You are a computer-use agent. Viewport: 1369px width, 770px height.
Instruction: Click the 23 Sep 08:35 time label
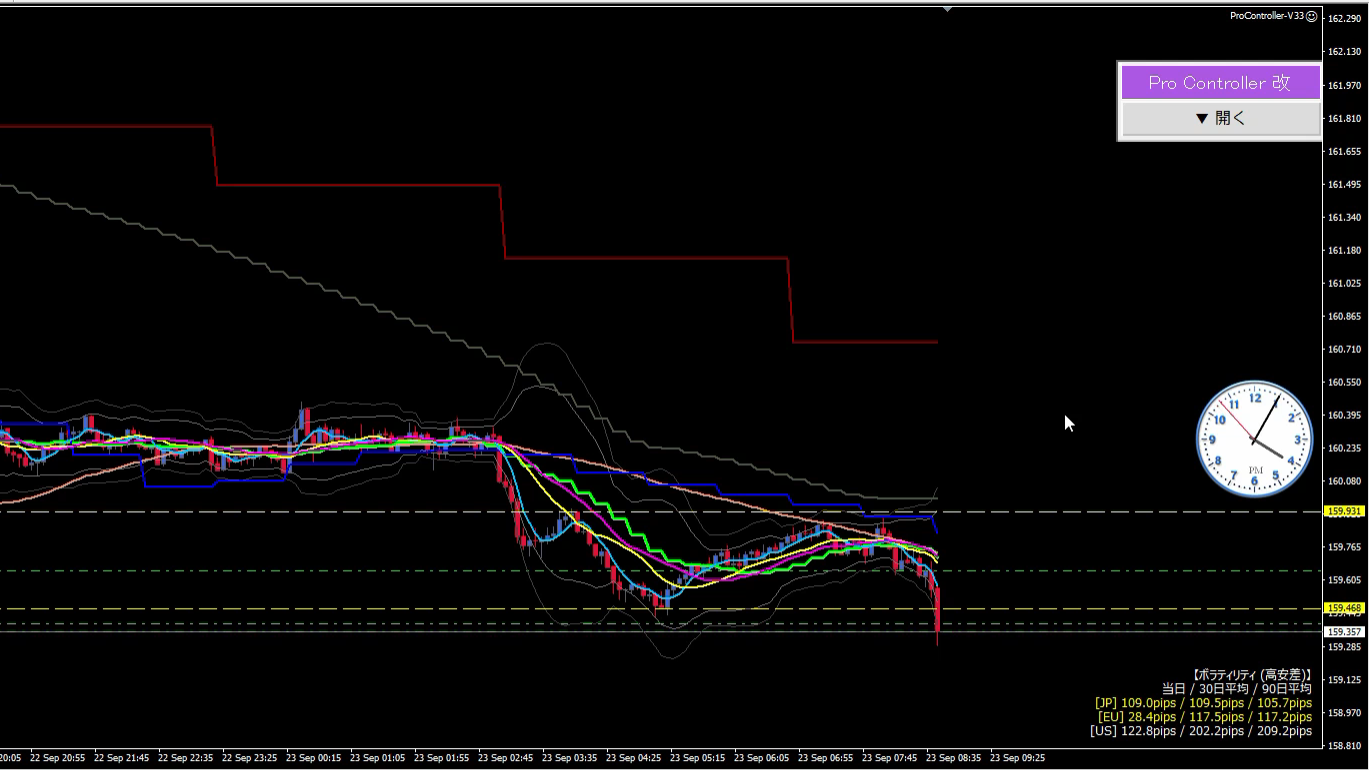(954, 758)
